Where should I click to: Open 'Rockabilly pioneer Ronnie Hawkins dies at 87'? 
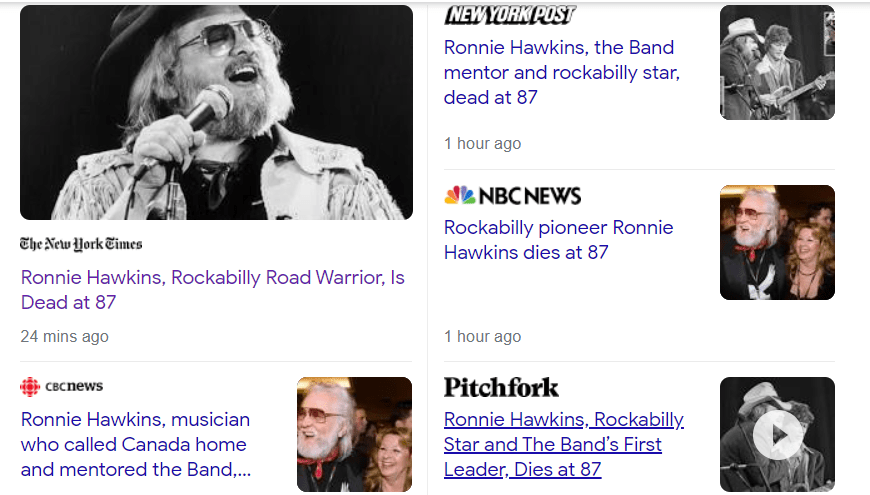pos(558,240)
